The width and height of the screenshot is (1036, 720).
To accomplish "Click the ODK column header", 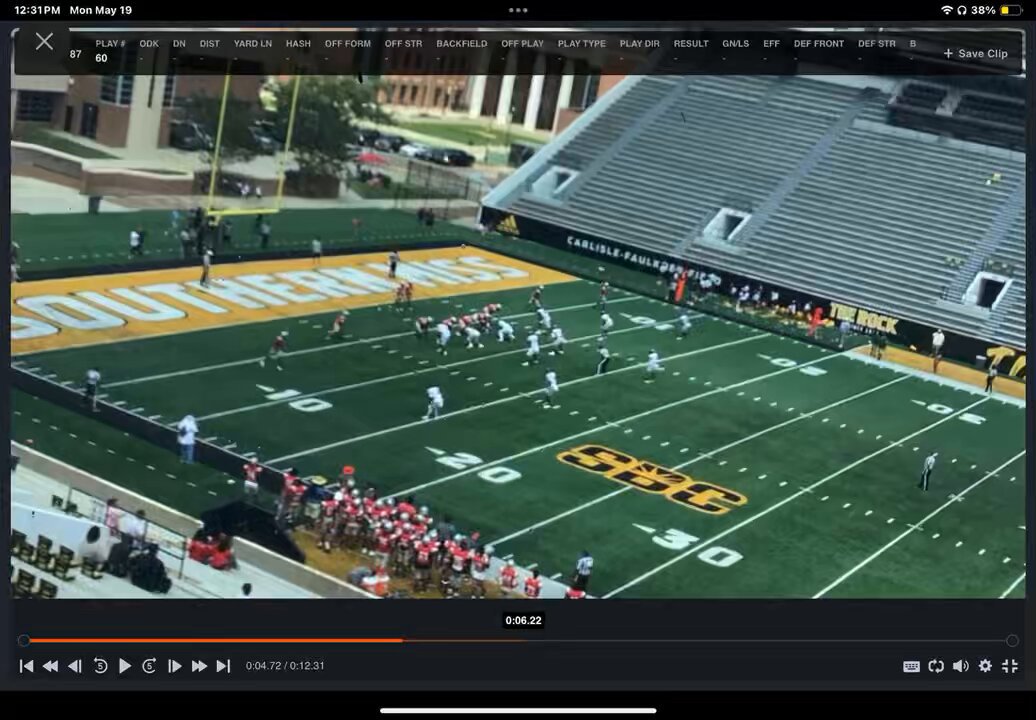I will pos(149,44).
